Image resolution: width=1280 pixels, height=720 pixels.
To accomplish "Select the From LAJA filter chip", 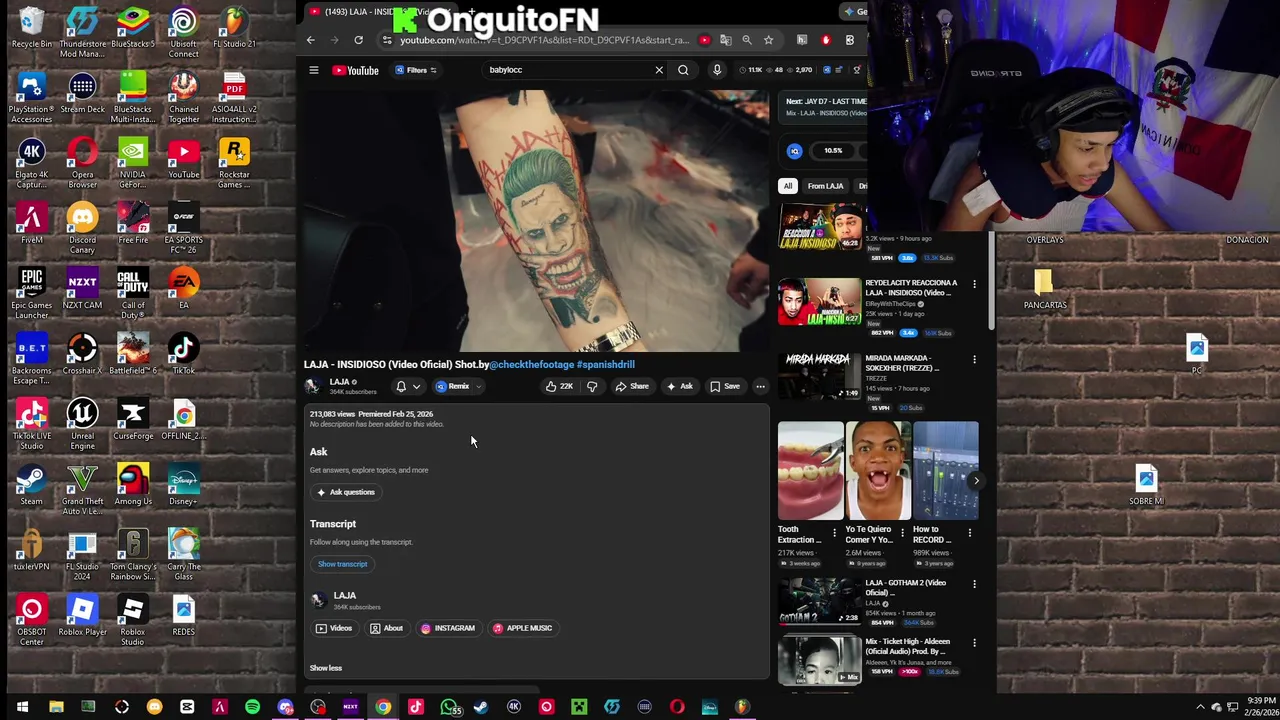I will (x=825, y=186).
